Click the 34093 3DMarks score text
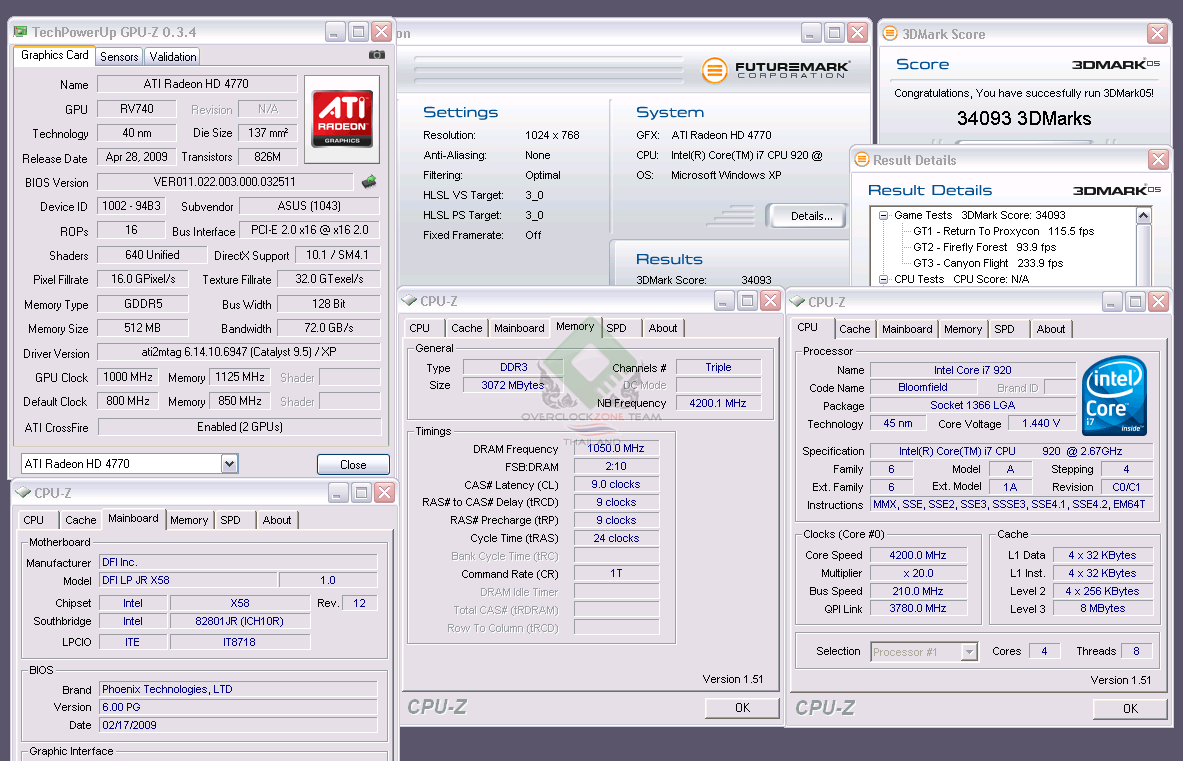The width and height of the screenshot is (1183, 761). click(x=1024, y=118)
